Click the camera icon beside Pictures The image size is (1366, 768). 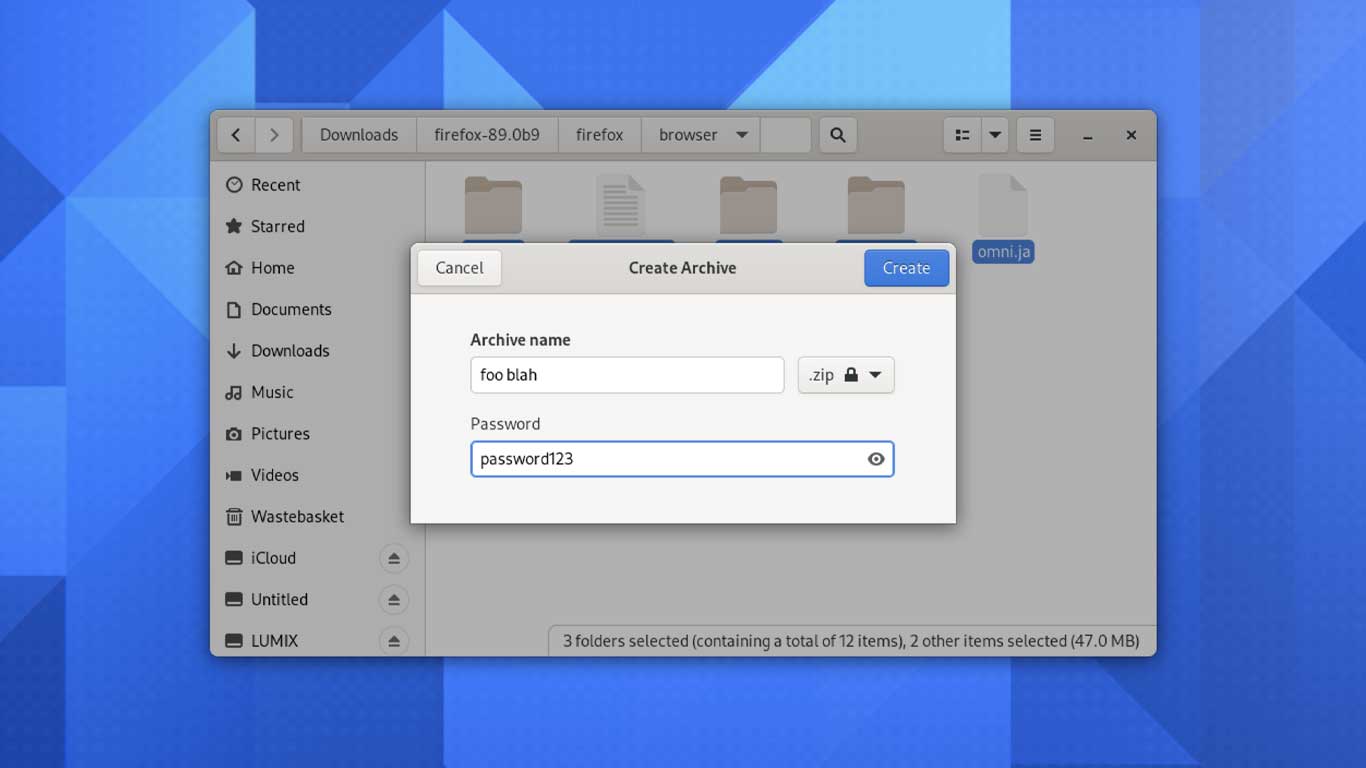click(x=234, y=434)
